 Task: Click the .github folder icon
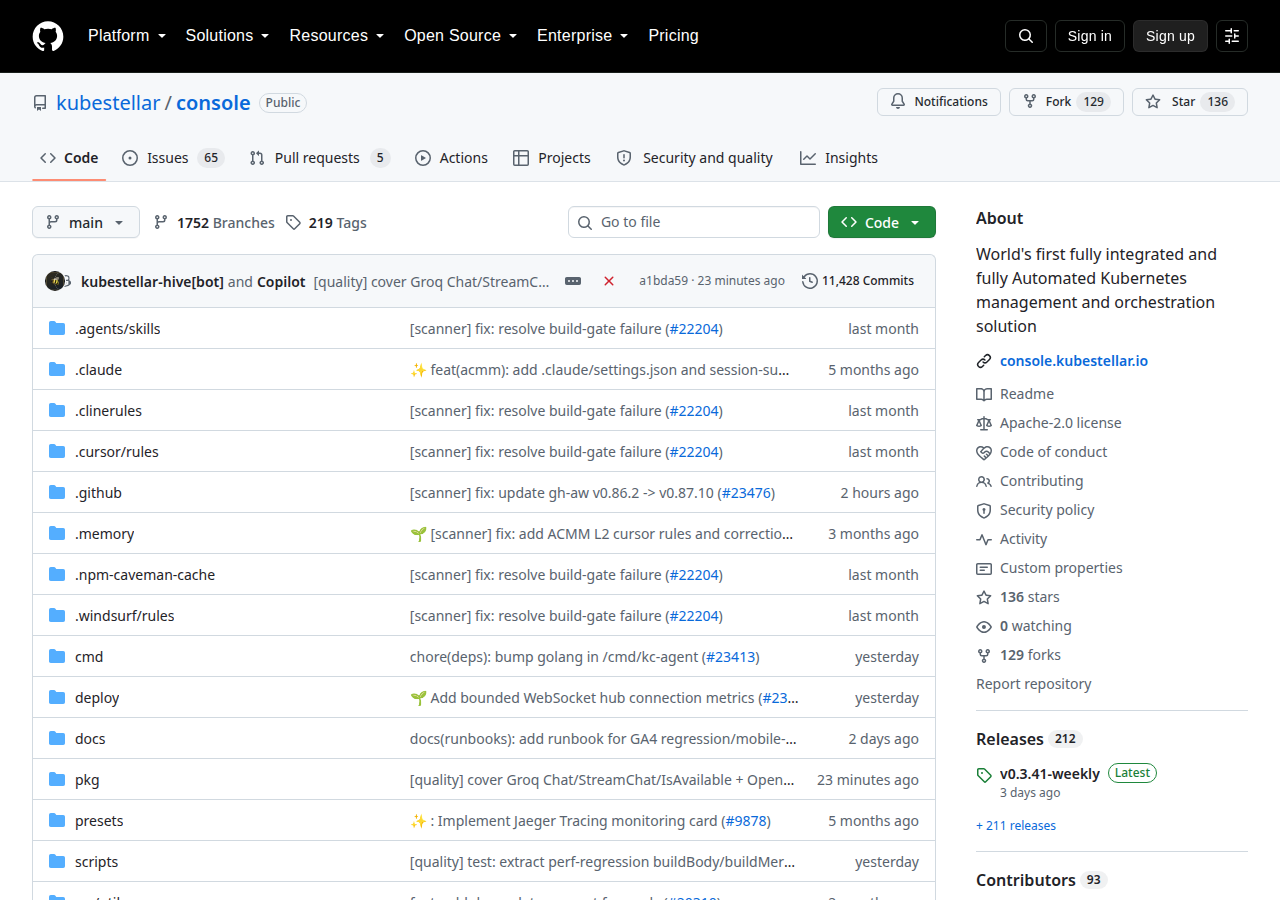coord(57,493)
